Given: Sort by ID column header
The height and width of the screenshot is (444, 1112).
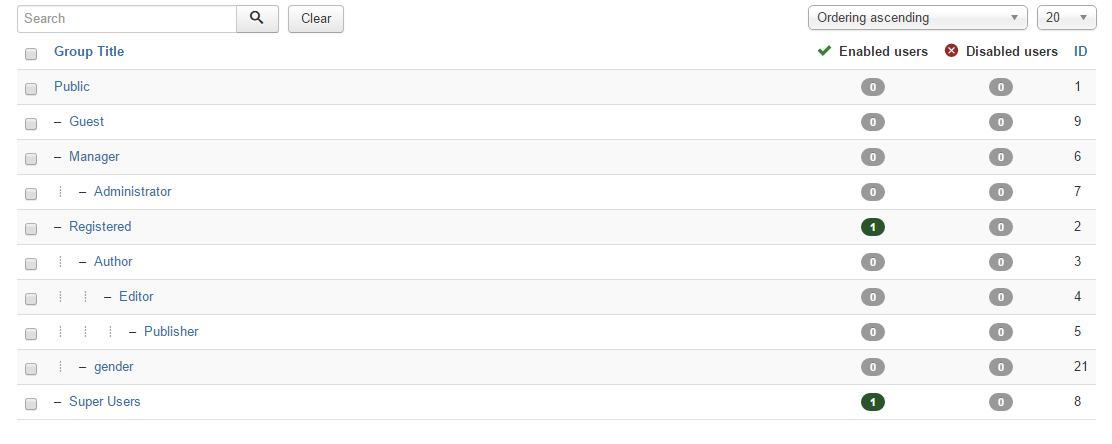Looking at the screenshot, I should click(x=1081, y=52).
